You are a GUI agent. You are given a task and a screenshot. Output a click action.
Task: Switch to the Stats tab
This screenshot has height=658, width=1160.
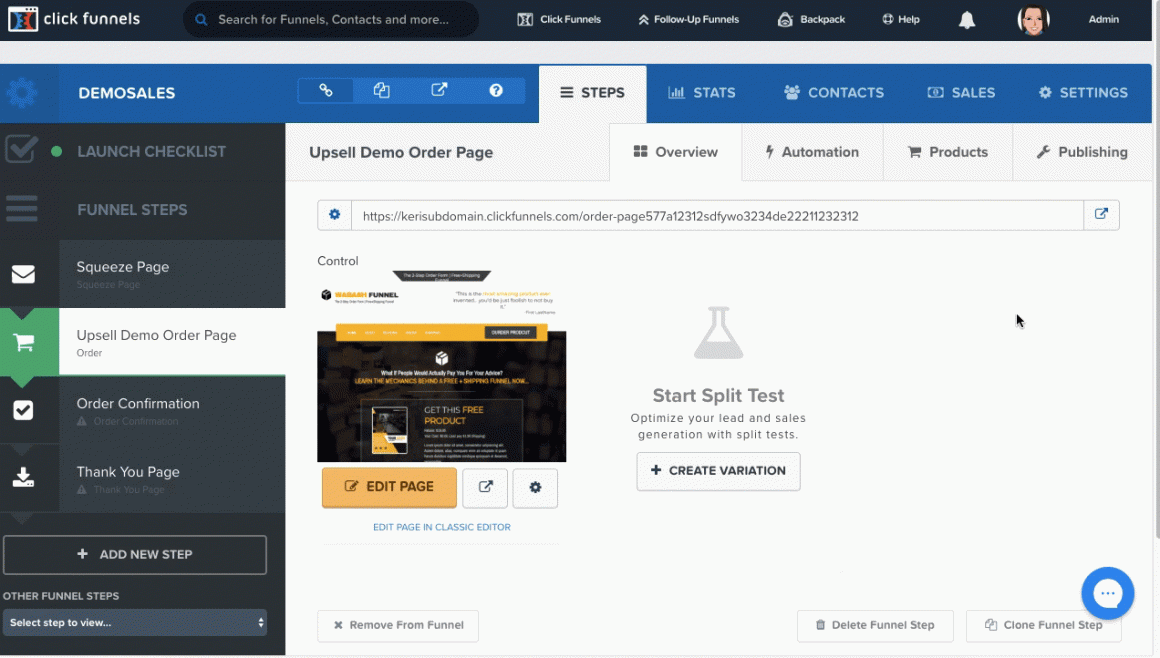(702, 93)
